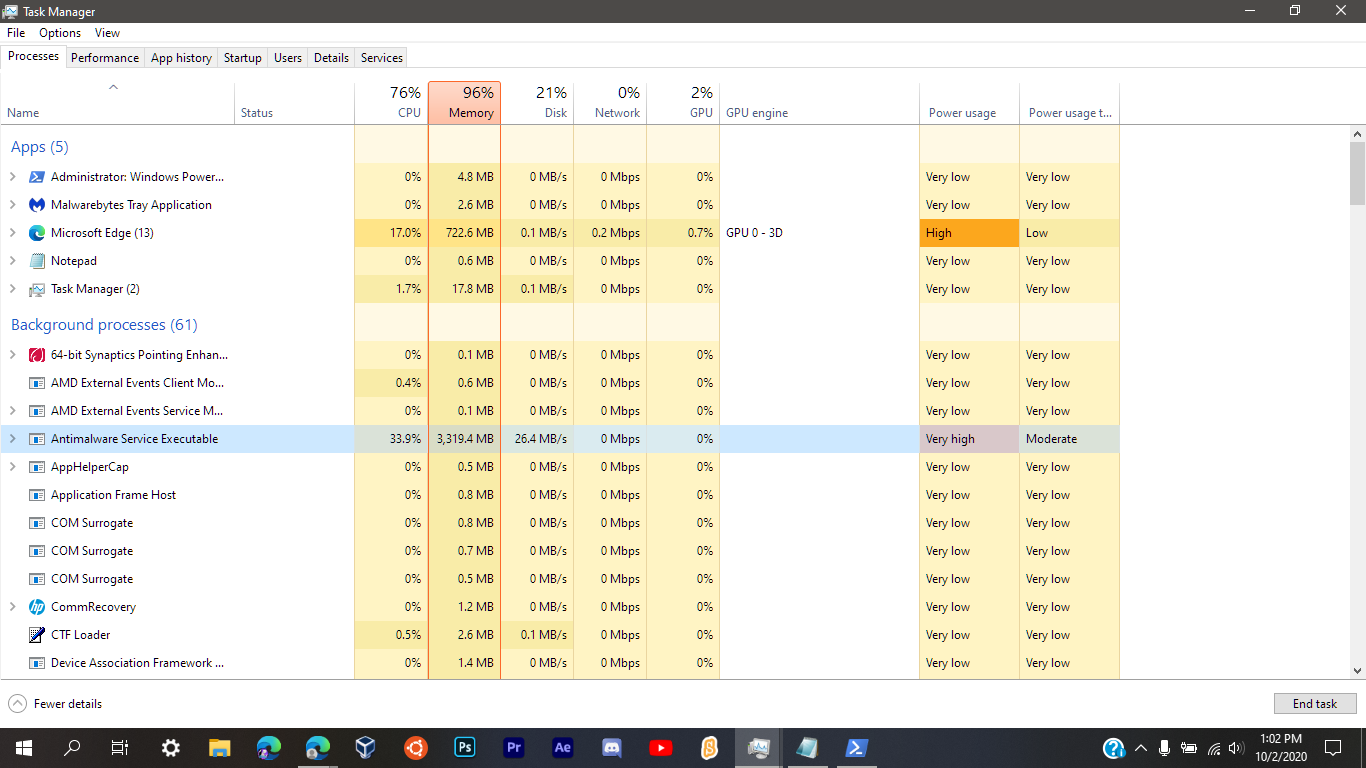Image resolution: width=1366 pixels, height=768 pixels.
Task: Click the 64-bit Synaptics Pointing process icon
Action: [37, 355]
